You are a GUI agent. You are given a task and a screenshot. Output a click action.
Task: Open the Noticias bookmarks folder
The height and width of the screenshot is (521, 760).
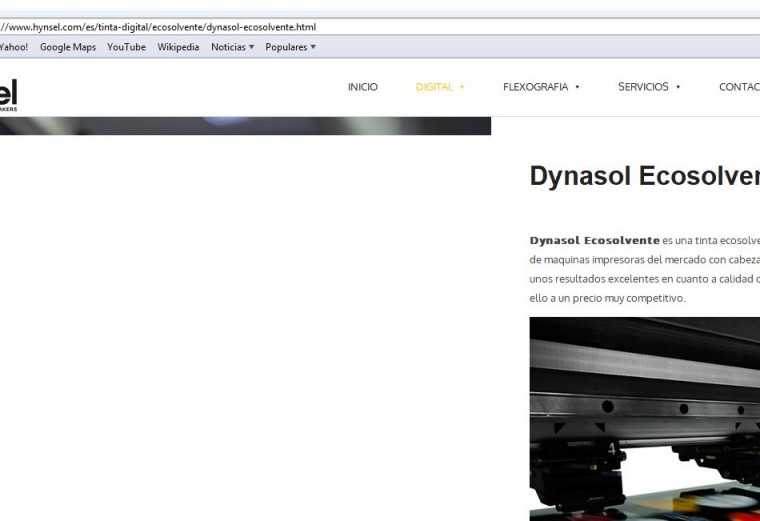click(x=232, y=47)
